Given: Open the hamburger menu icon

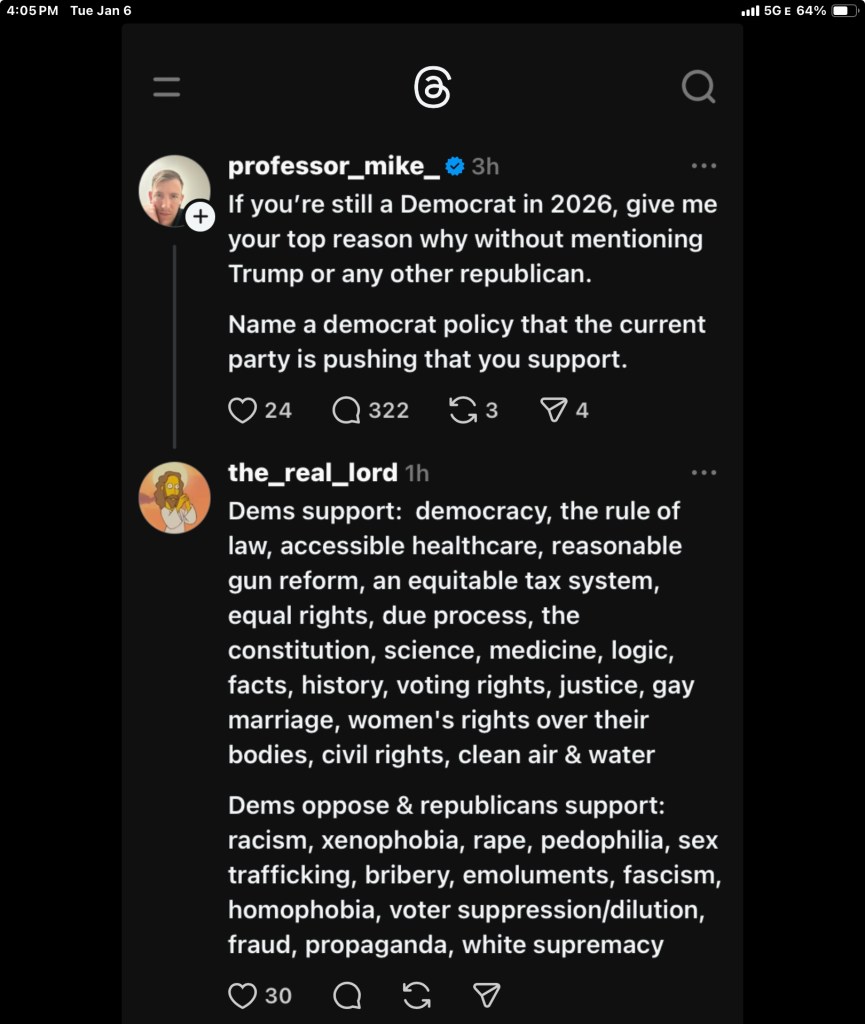Looking at the screenshot, I should coord(167,87).
